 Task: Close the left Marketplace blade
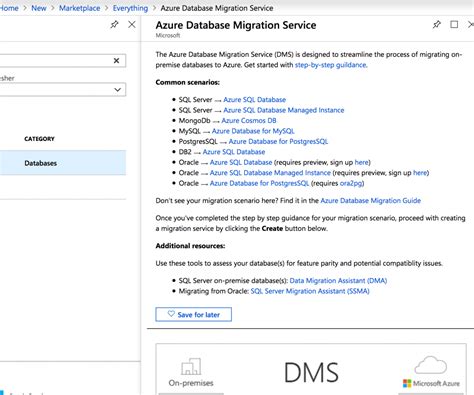tap(132, 24)
